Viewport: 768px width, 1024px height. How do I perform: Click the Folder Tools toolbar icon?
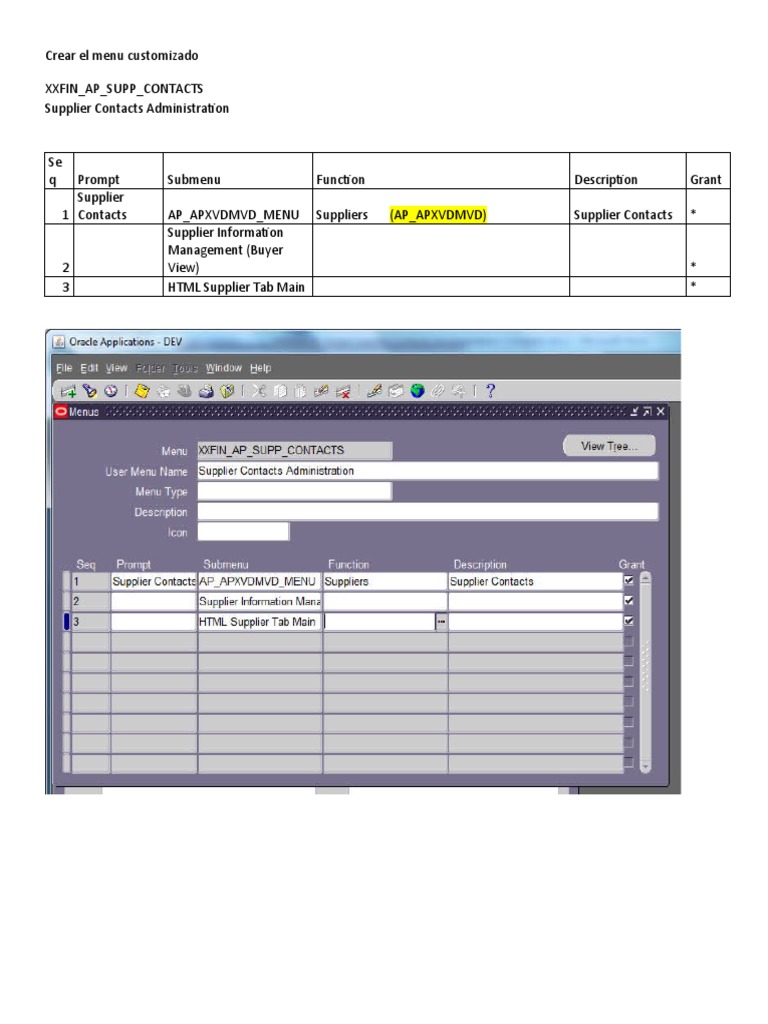[458, 391]
